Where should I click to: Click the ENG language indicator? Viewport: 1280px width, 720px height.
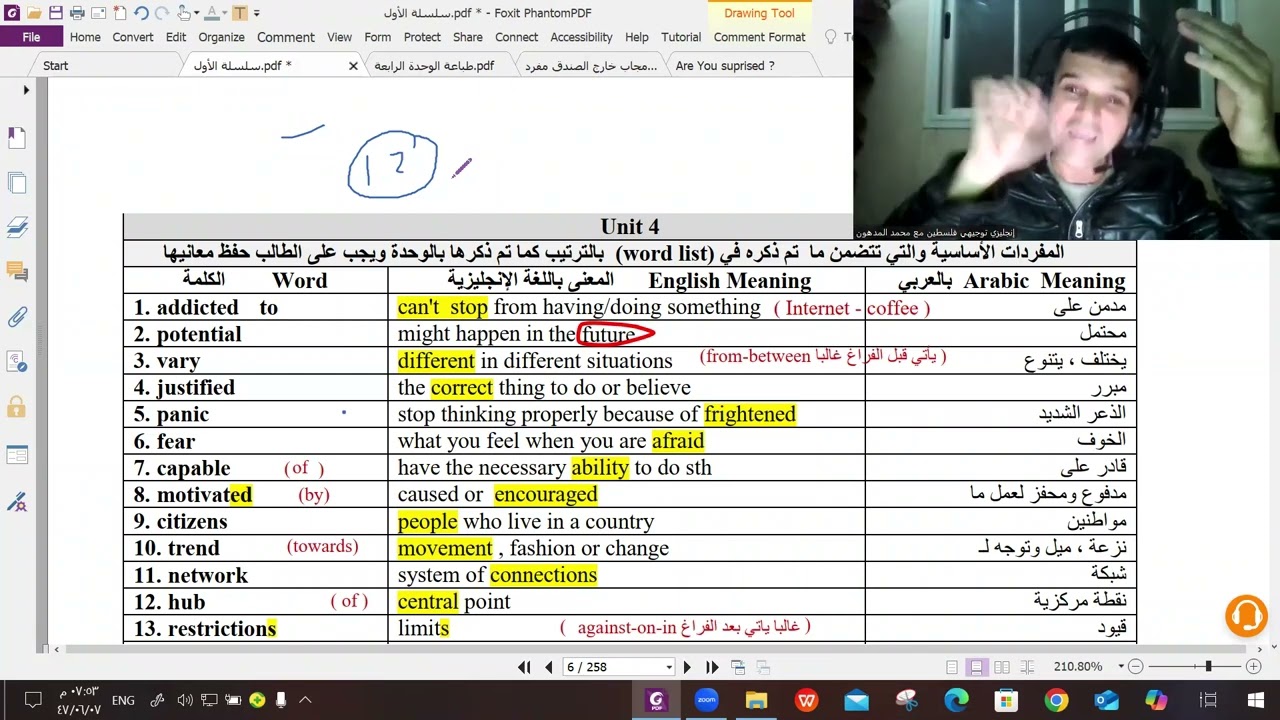coord(123,700)
